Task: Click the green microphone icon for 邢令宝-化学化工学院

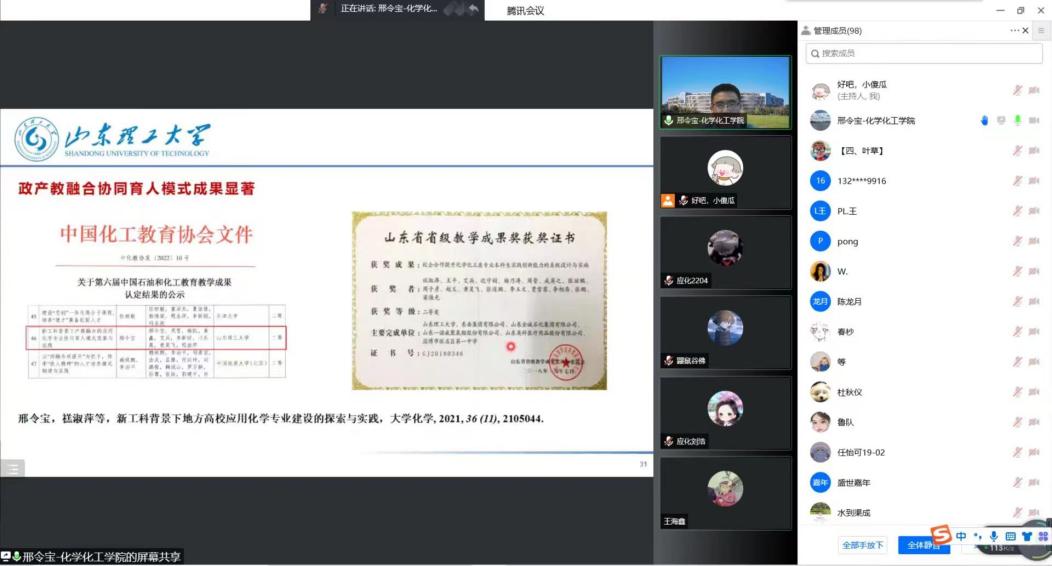Action: (1017, 121)
